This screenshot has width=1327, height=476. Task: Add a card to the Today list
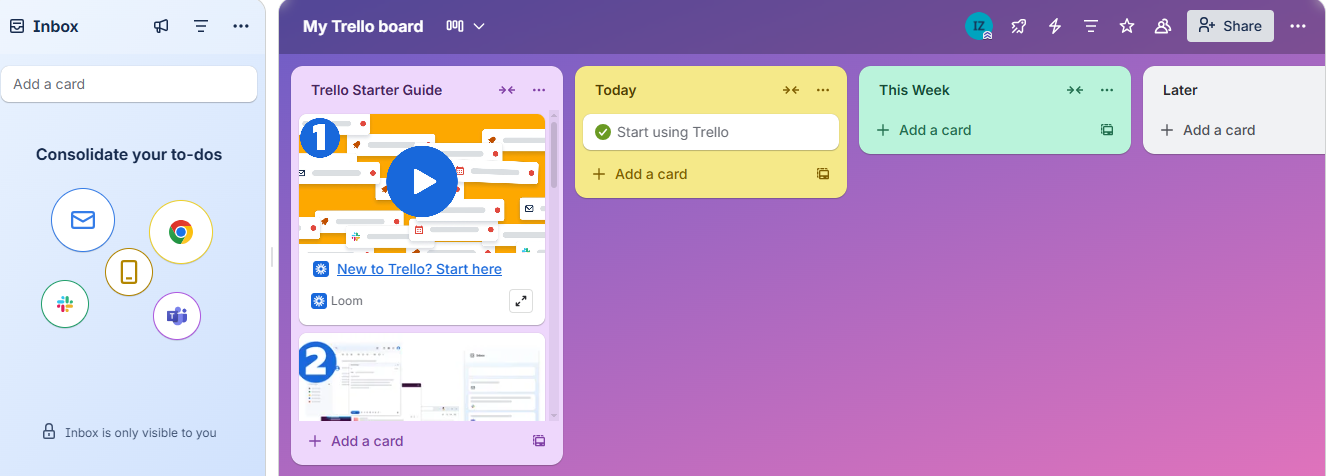641,174
